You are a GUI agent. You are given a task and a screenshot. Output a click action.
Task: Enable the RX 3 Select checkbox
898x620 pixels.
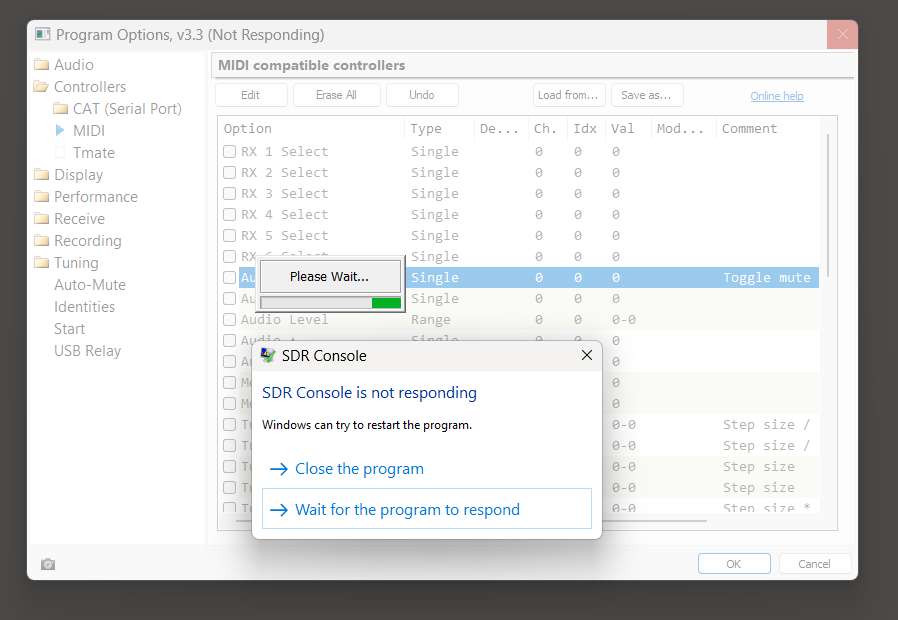(230, 194)
